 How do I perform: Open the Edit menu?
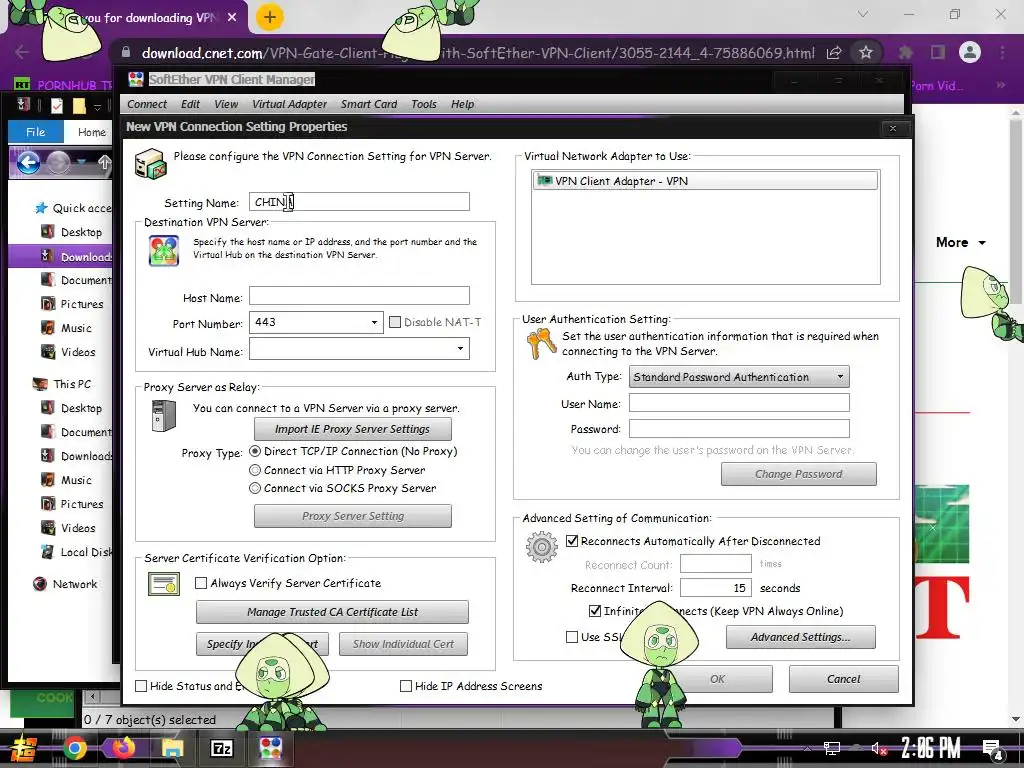(190, 104)
